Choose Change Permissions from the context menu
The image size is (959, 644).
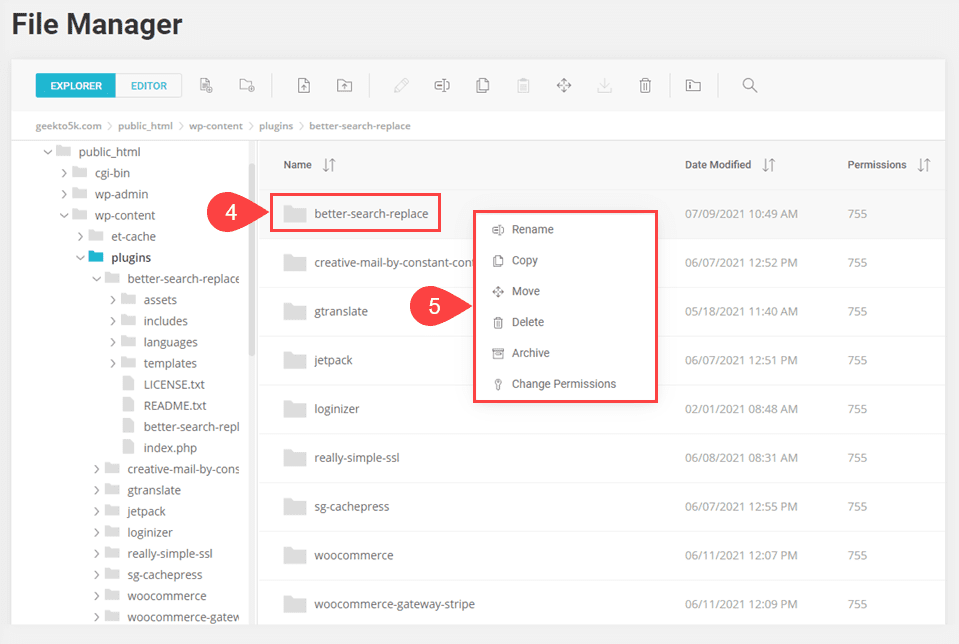click(x=565, y=383)
